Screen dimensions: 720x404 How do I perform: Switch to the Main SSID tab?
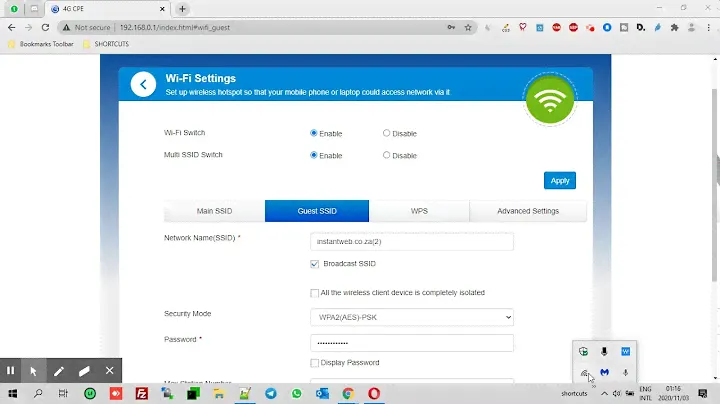coord(214,211)
